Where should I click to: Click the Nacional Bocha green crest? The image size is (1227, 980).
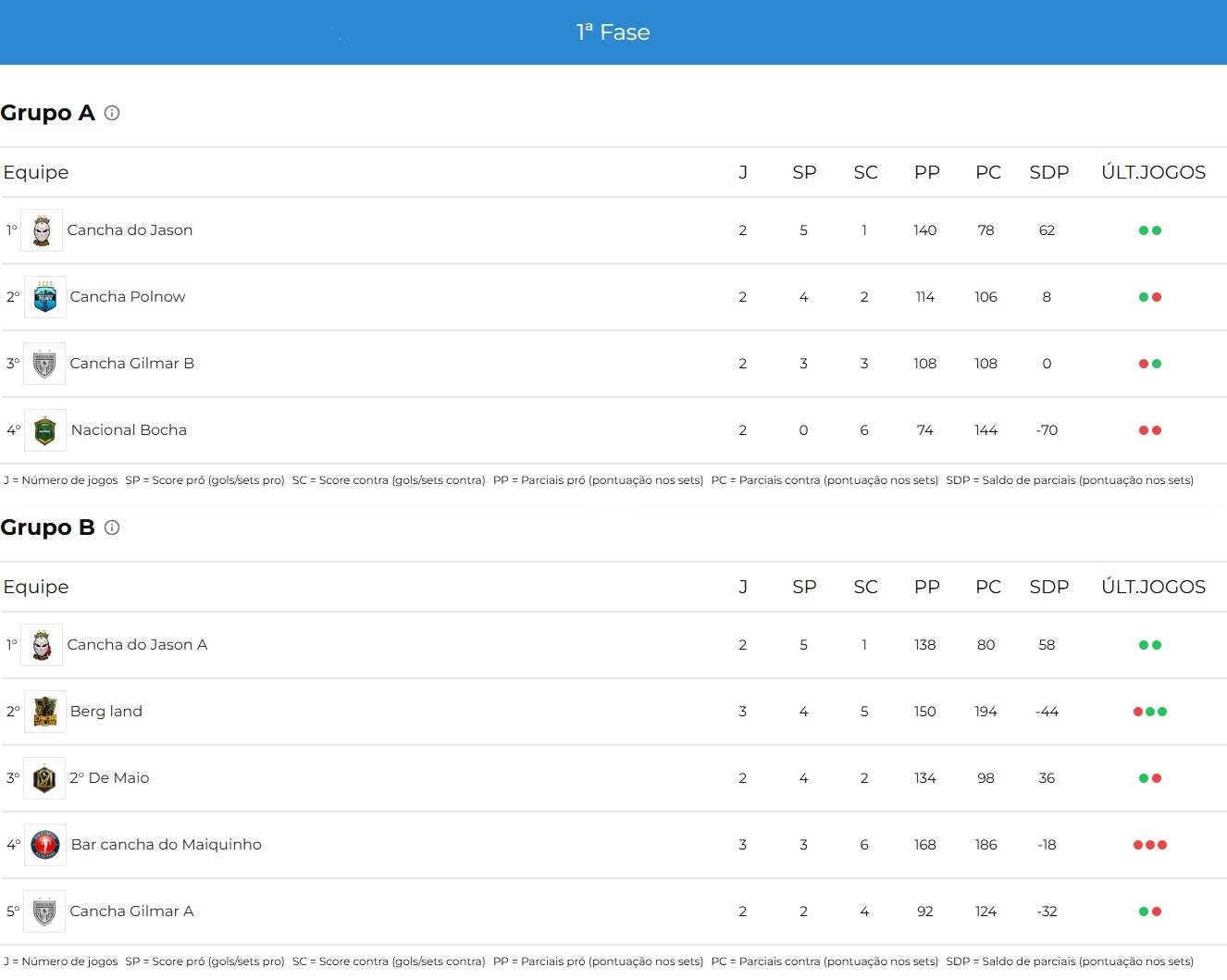click(x=45, y=430)
